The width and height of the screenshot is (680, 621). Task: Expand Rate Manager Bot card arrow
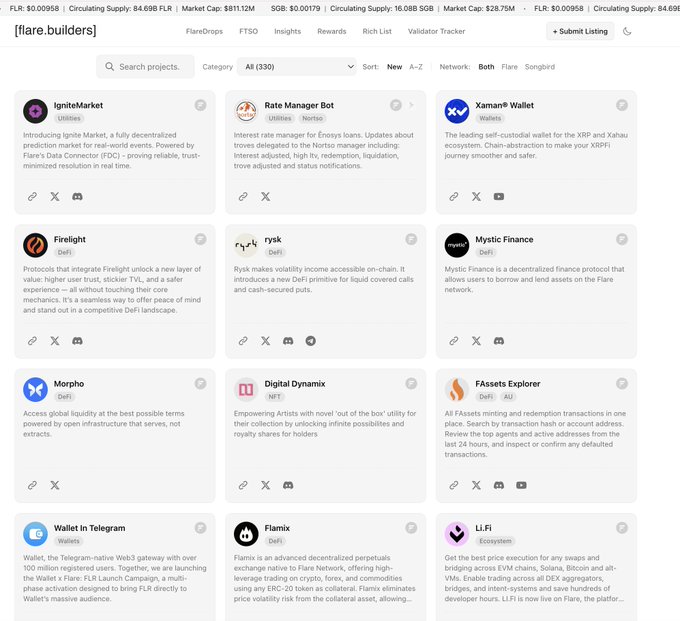click(x=411, y=104)
